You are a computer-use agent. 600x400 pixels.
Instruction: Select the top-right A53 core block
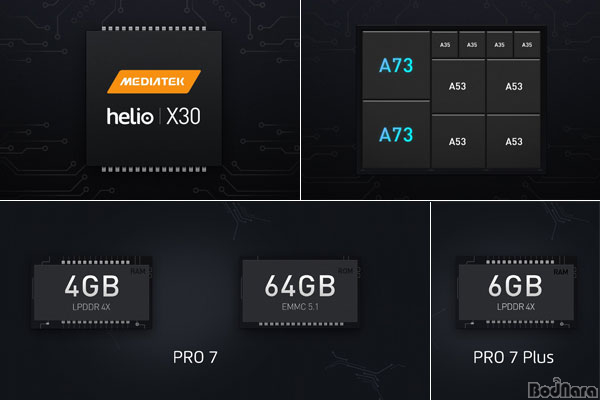click(x=514, y=87)
